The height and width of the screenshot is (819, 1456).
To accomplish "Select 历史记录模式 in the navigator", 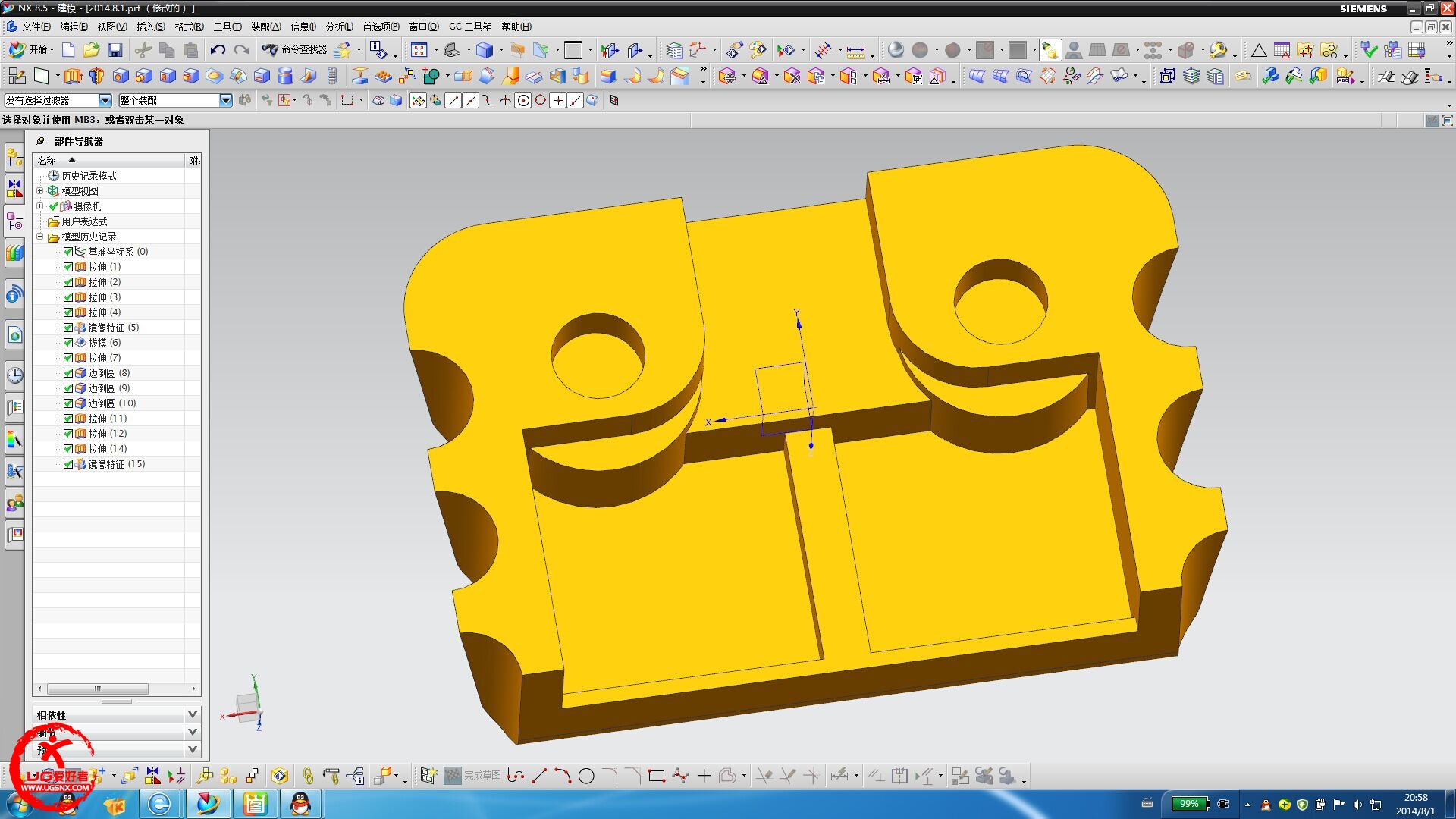I will point(89,176).
